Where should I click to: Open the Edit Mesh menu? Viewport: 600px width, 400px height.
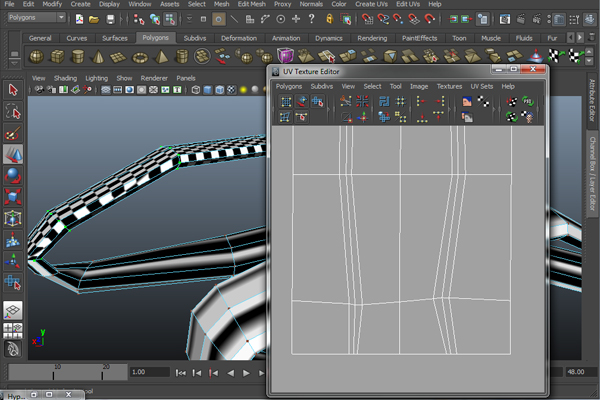251,4
